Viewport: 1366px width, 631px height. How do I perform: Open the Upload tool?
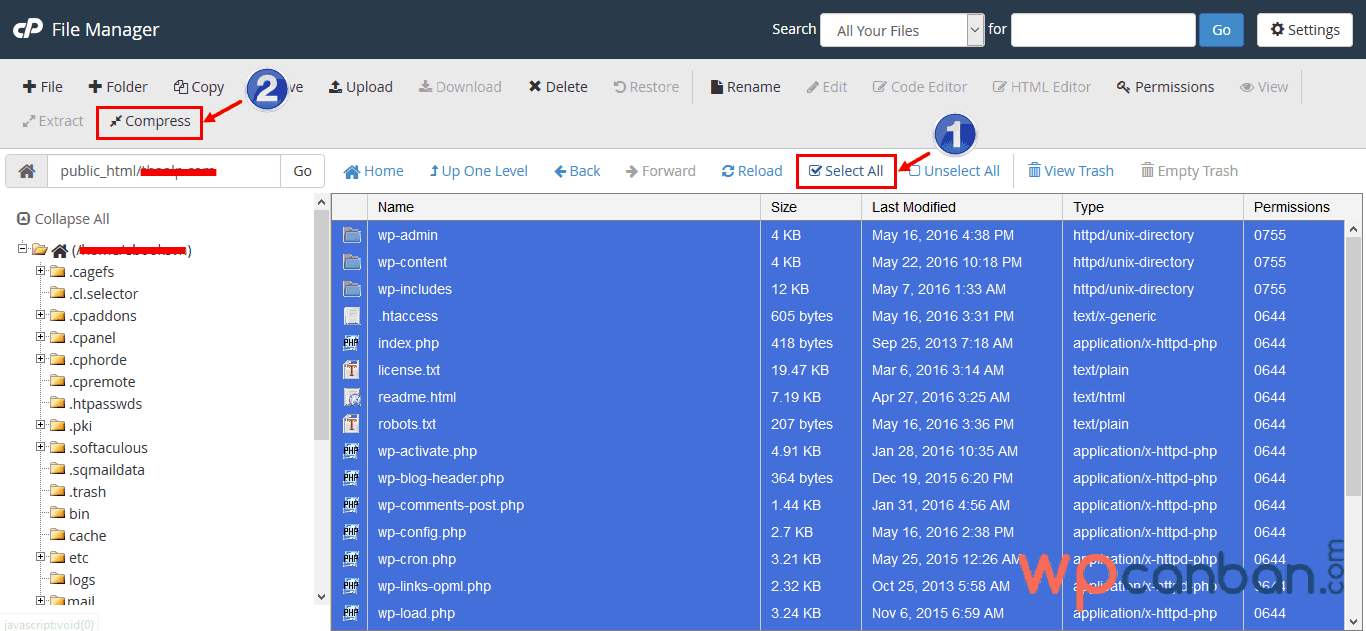pos(361,87)
